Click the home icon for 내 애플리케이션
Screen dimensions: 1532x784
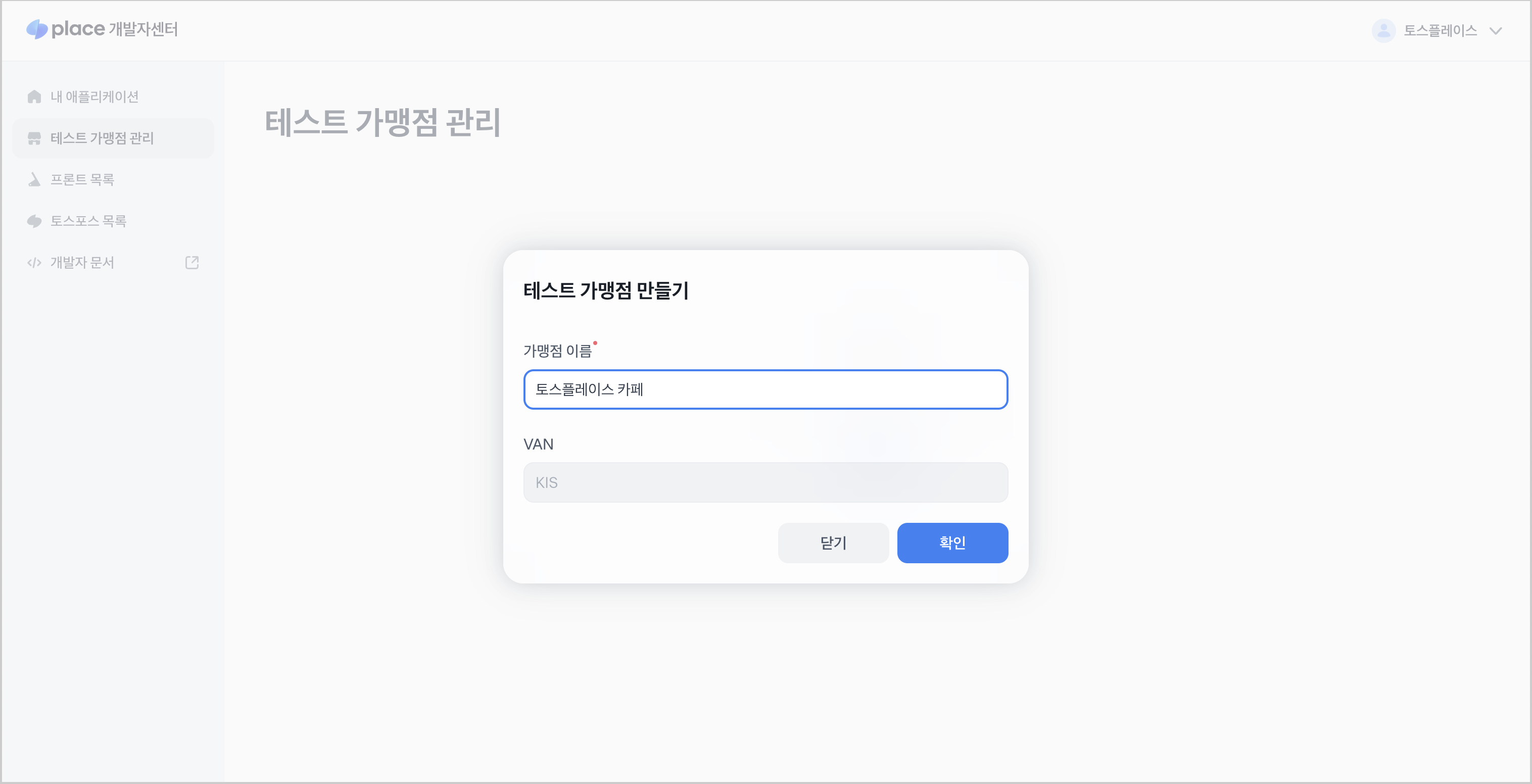tap(34, 96)
